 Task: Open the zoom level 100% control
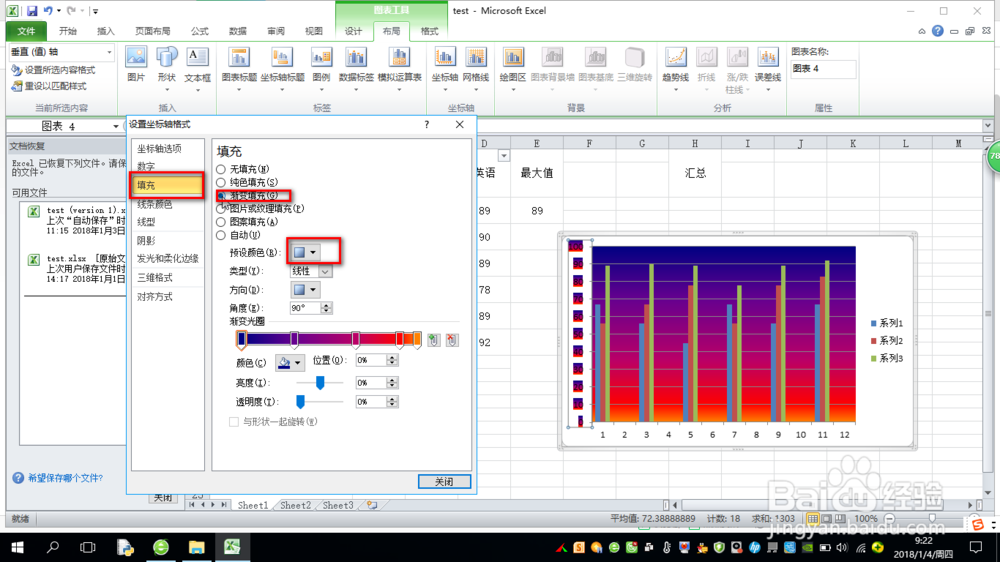(865, 519)
